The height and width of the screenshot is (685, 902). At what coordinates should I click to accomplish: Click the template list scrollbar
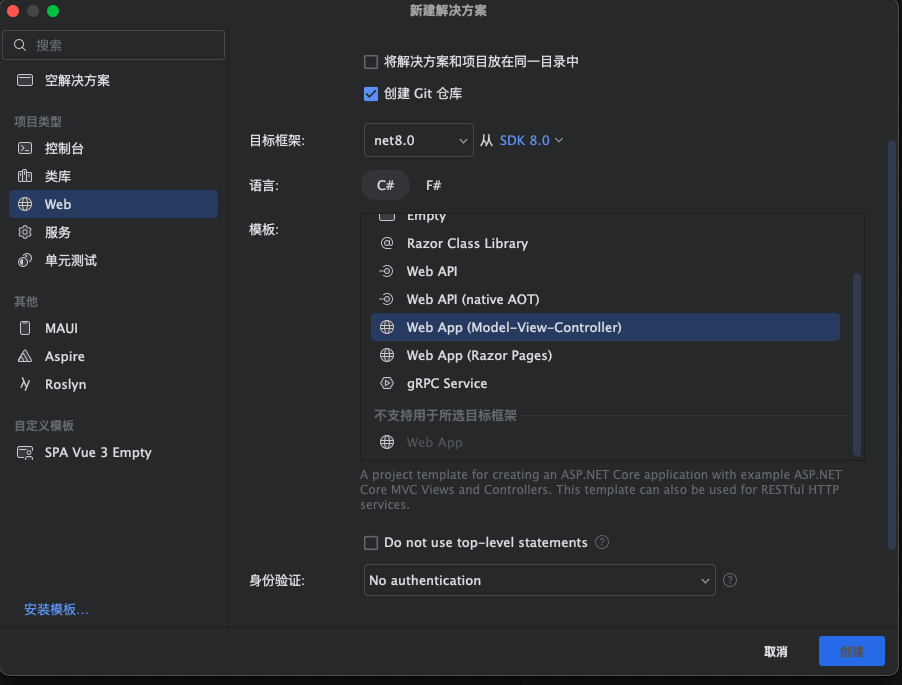click(857, 365)
